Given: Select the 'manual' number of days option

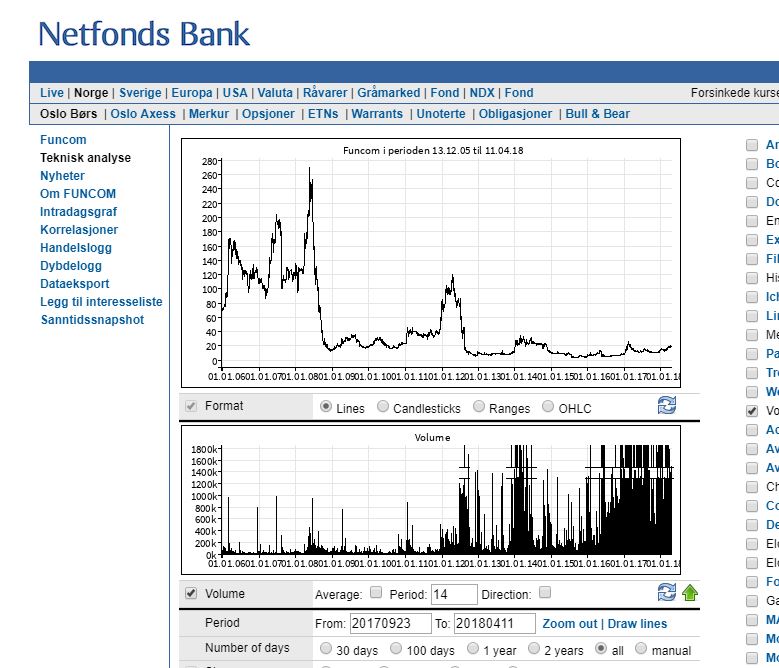Looking at the screenshot, I should tap(641, 648).
